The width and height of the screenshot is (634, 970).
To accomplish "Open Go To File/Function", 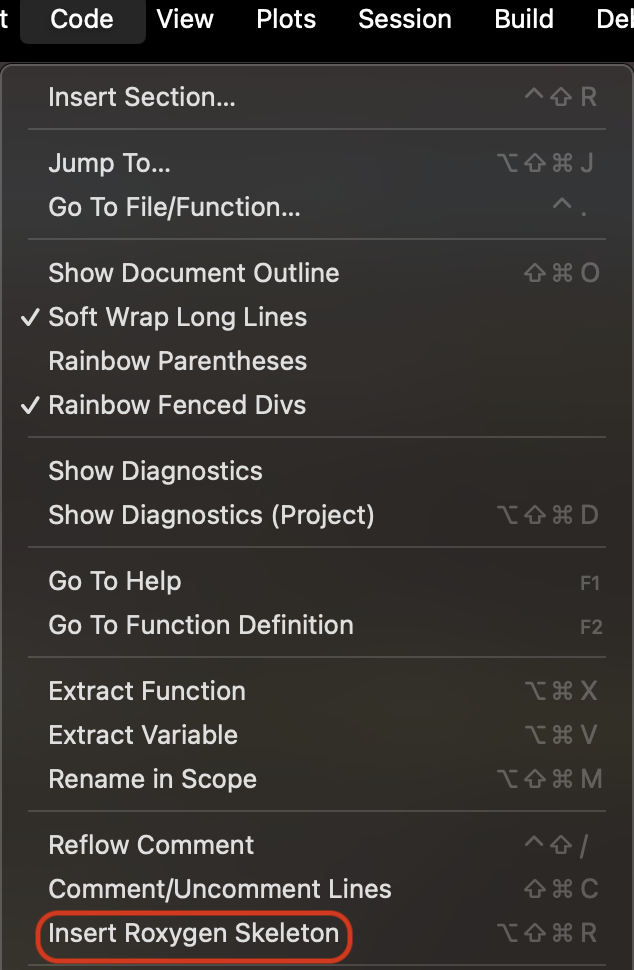I will [x=317, y=207].
